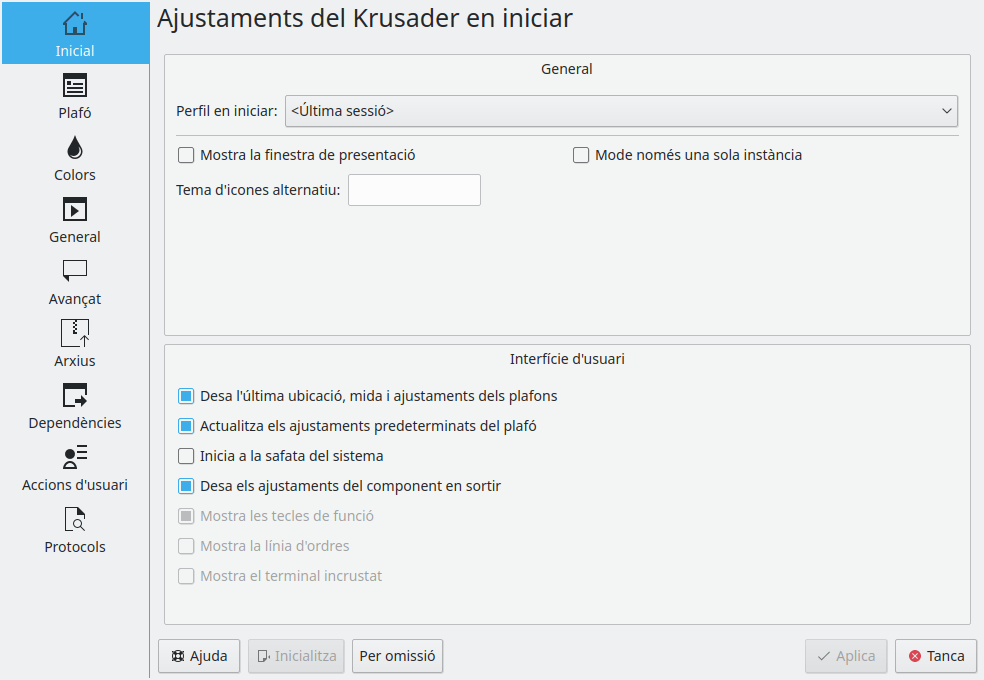Go to Avançat settings icon
Screen dimensions: 984x680
(75, 271)
